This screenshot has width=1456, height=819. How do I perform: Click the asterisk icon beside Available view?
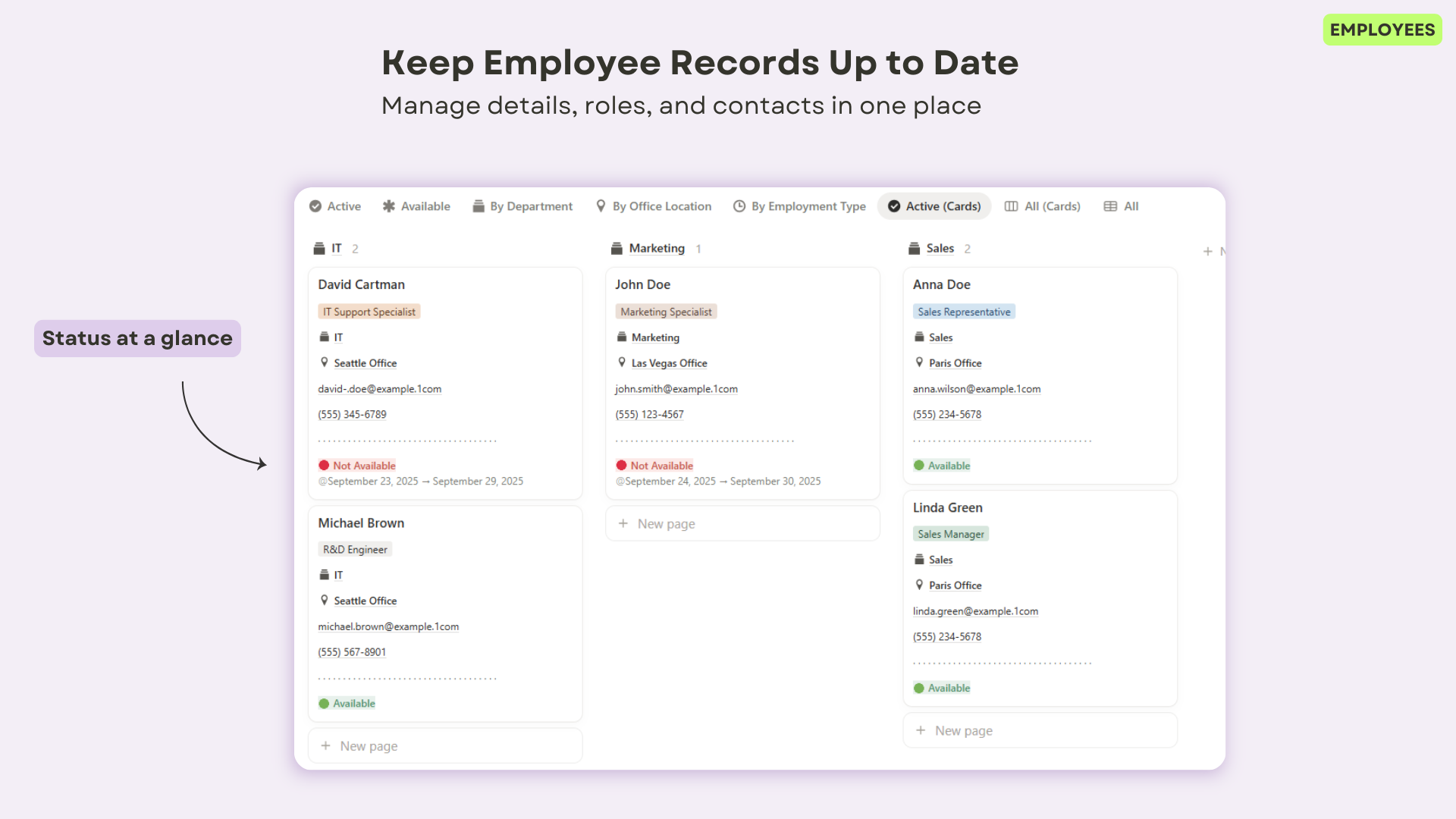point(389,206)
